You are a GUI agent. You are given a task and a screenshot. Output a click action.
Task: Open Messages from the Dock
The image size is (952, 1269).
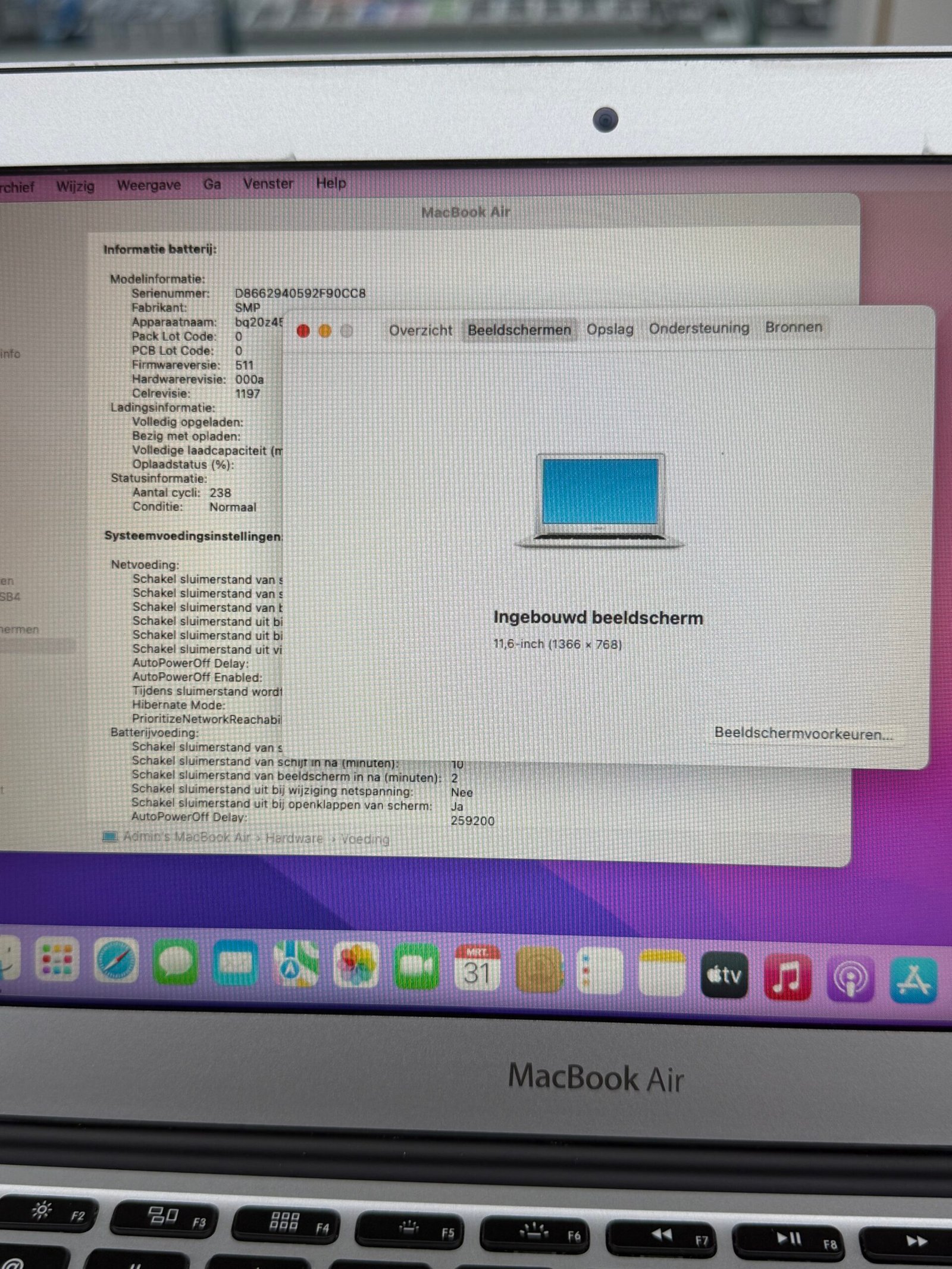(176, 961)
